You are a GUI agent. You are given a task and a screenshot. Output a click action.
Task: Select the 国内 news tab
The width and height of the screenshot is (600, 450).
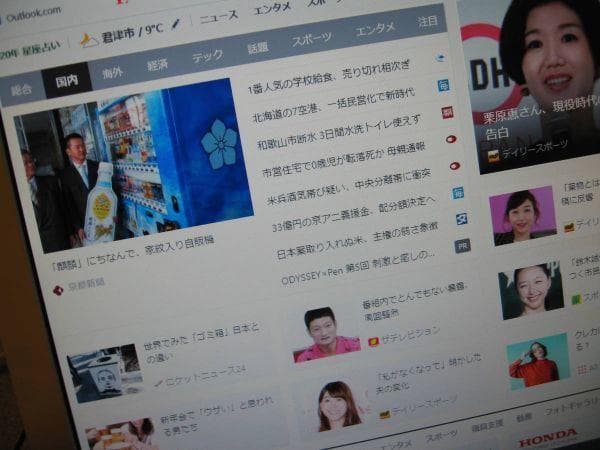pyautogui.click(x=66, y=80)
